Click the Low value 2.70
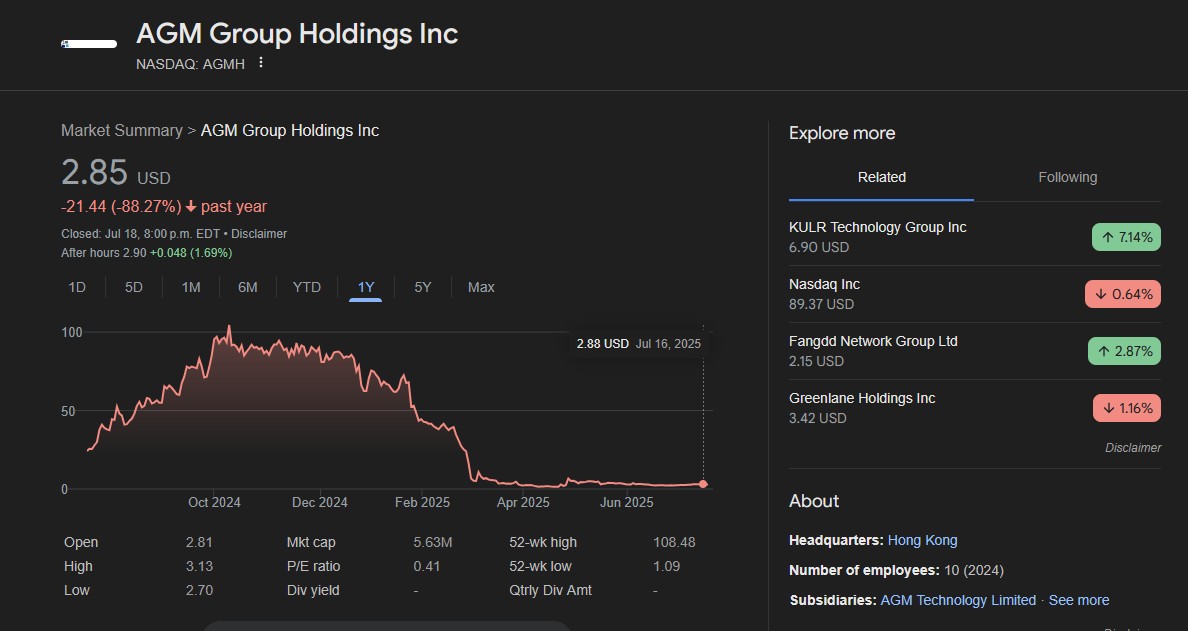Viewport: 1188px width, 631px height. click(x=199, y=590)
